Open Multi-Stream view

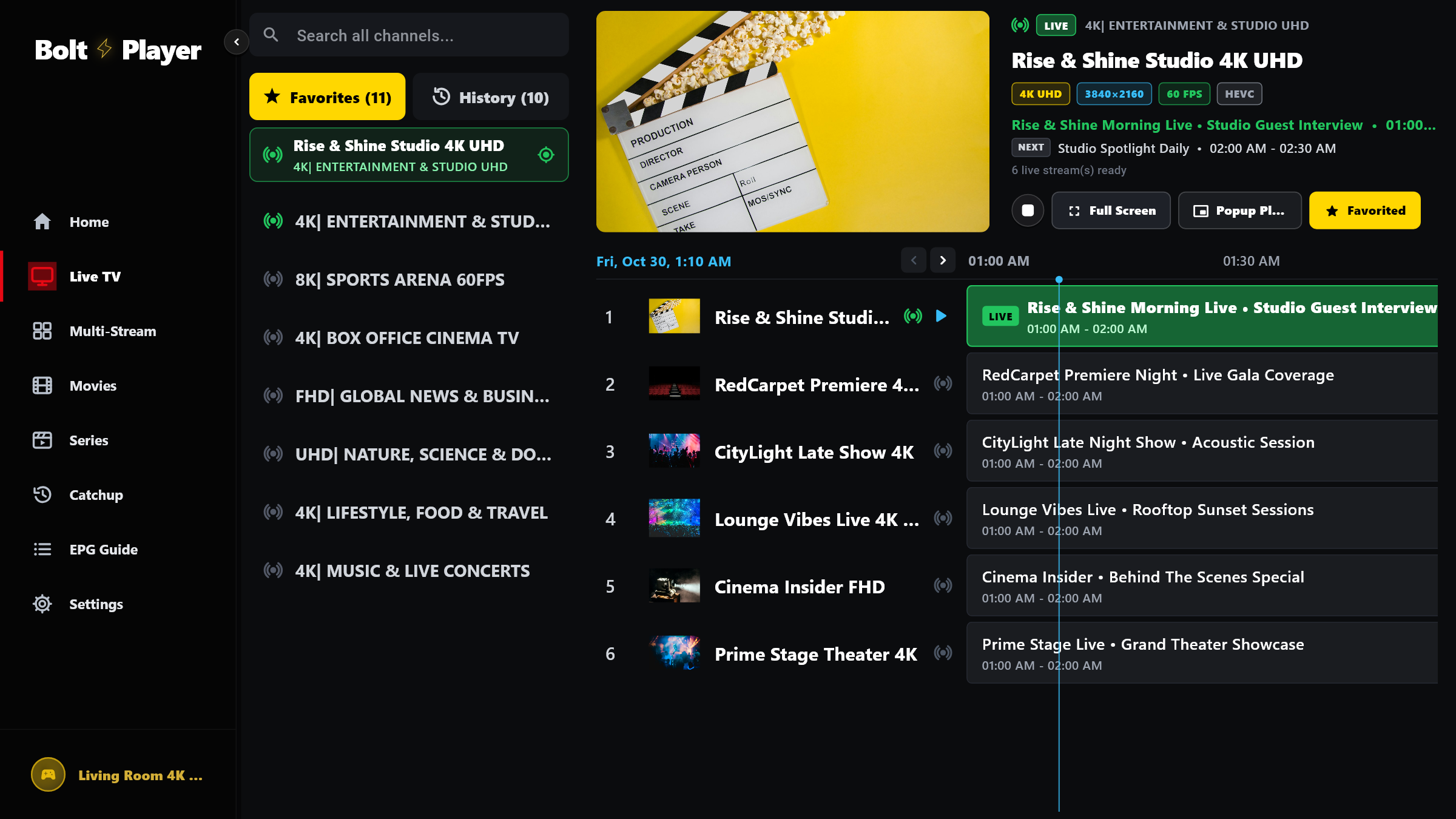118,331
